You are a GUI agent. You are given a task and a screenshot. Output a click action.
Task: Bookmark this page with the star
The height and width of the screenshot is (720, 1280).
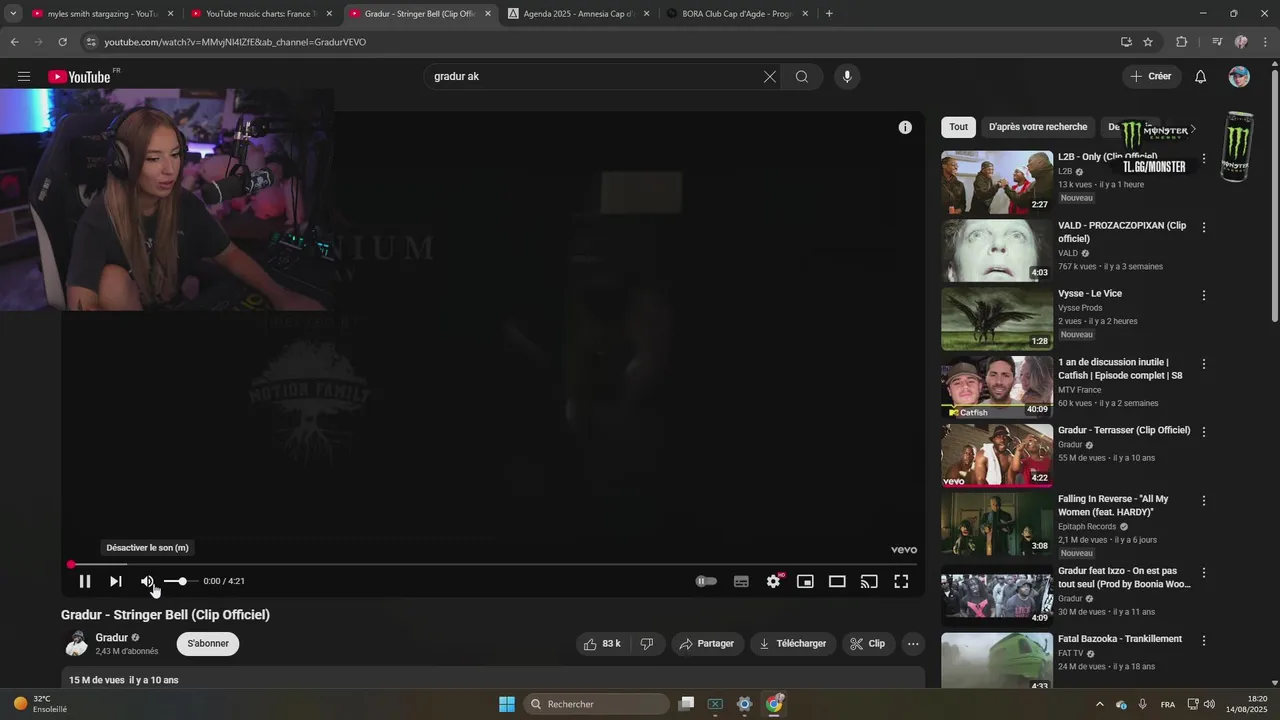(x=1148, y=42)
